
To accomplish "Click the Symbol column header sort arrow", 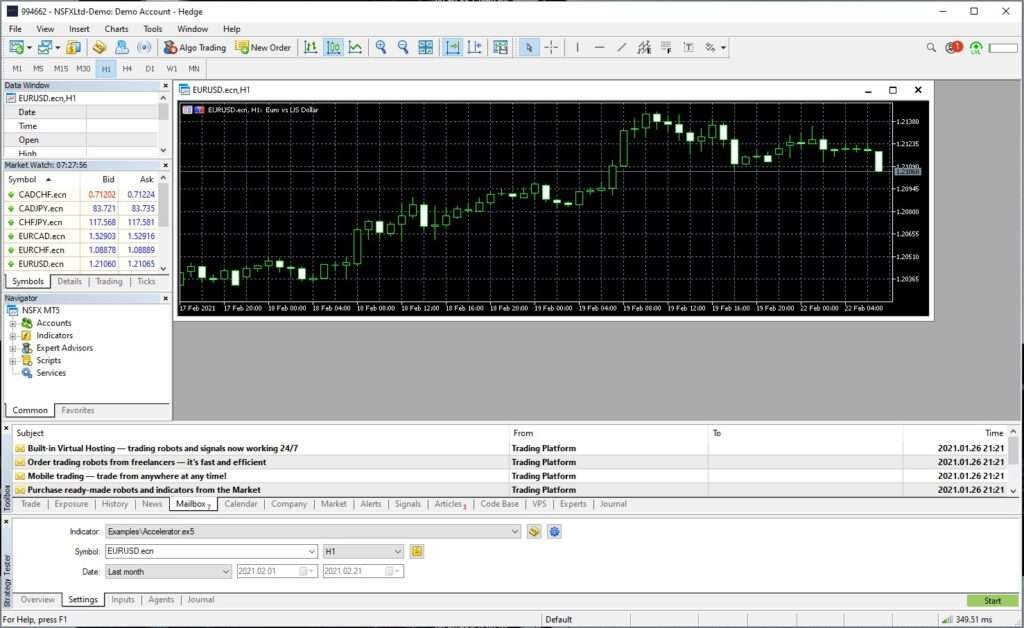I will coord(48,180).
